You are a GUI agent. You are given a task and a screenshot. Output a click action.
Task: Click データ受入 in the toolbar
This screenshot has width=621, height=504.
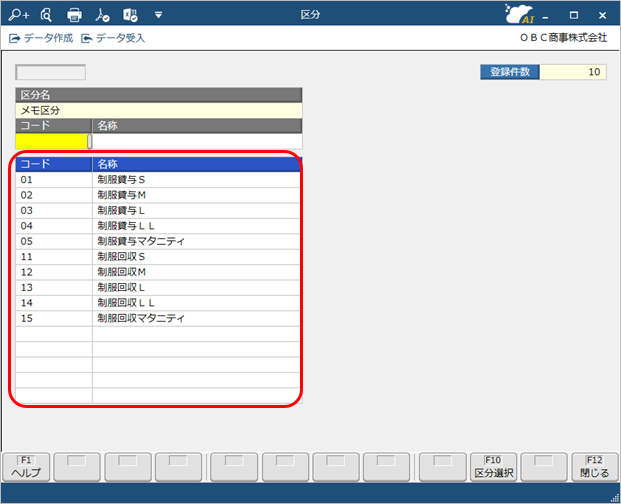coord(113,38)
